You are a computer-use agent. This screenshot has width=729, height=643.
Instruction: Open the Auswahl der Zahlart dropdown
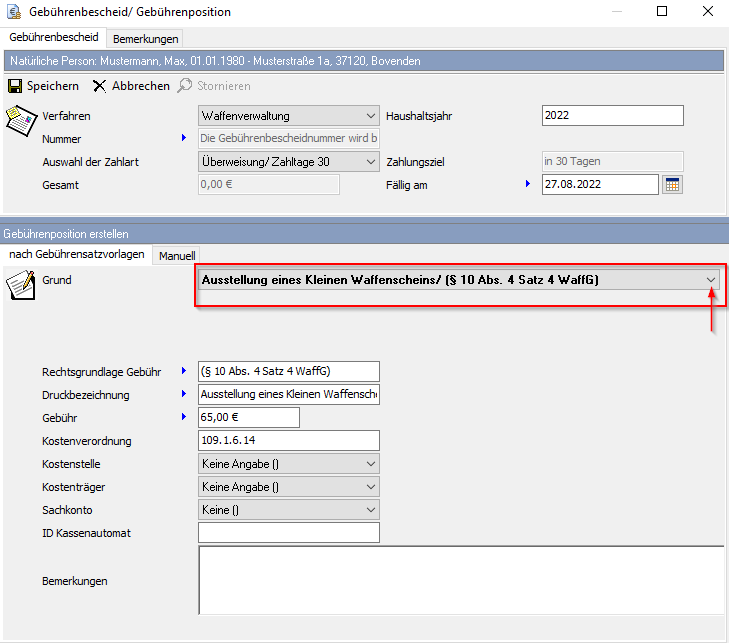[x=371, y=161]
